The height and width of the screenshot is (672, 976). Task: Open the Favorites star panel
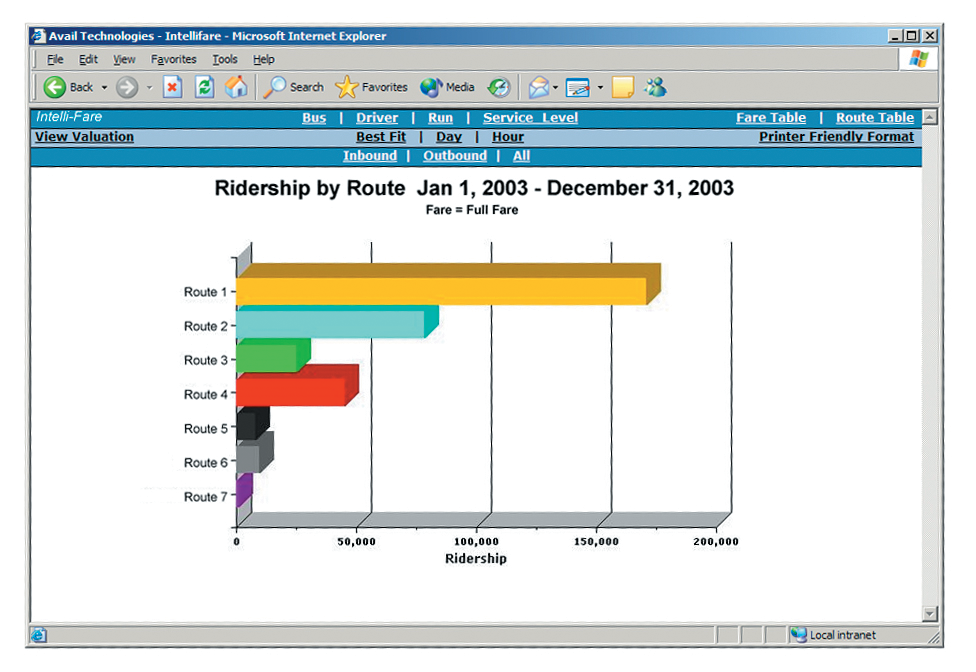[372, 88]
